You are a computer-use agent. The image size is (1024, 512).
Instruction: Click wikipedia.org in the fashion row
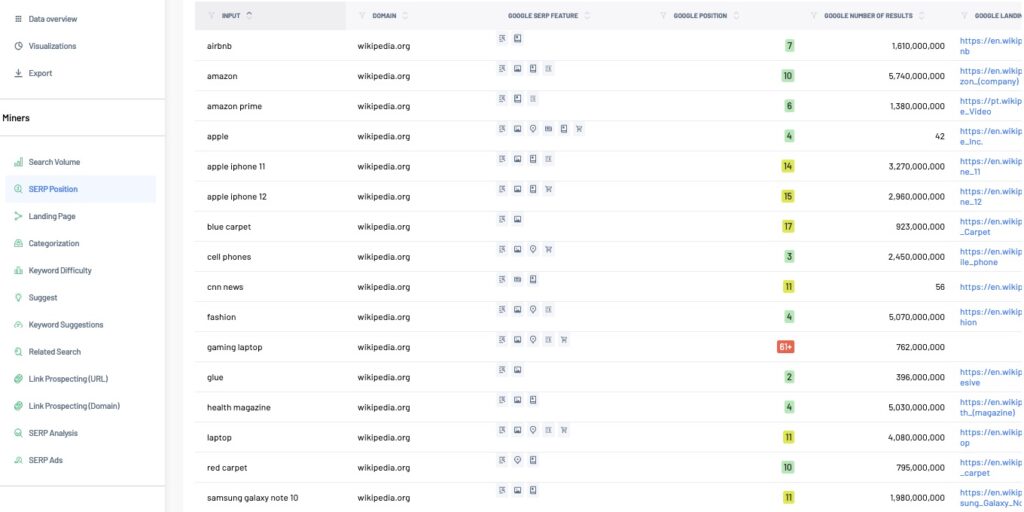[384, 317]
